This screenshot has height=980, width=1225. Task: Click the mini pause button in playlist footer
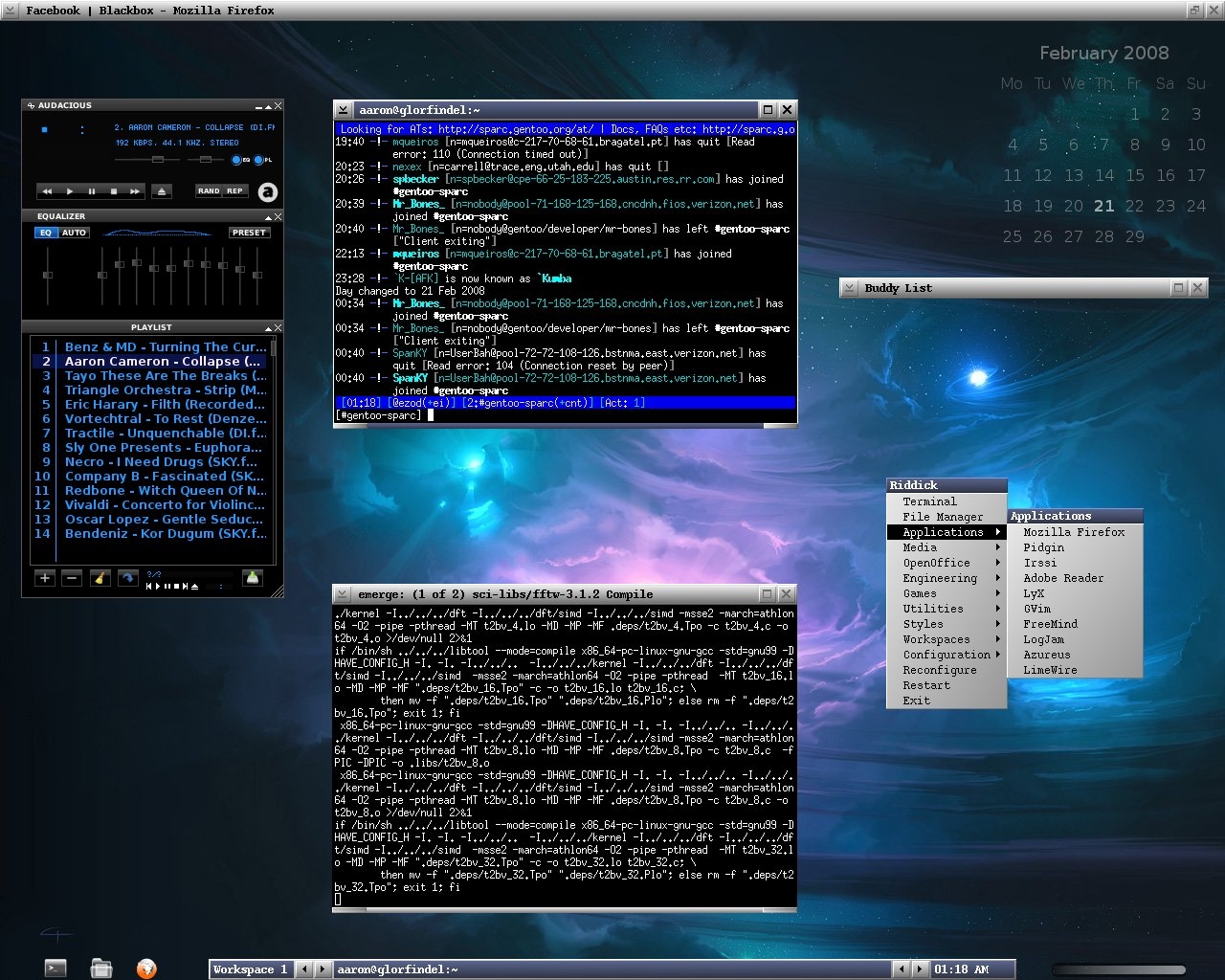tap(167, 586)
